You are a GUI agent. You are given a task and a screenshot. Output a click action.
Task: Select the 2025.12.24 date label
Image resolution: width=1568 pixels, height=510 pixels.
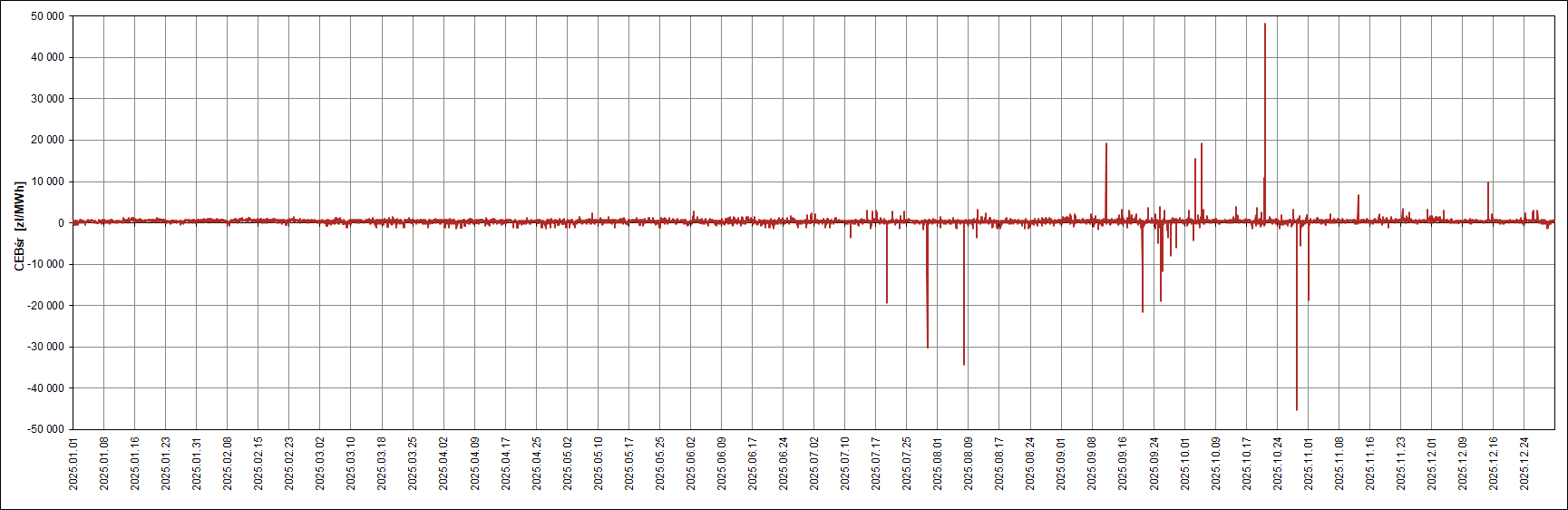click(x=1524, y=463)
